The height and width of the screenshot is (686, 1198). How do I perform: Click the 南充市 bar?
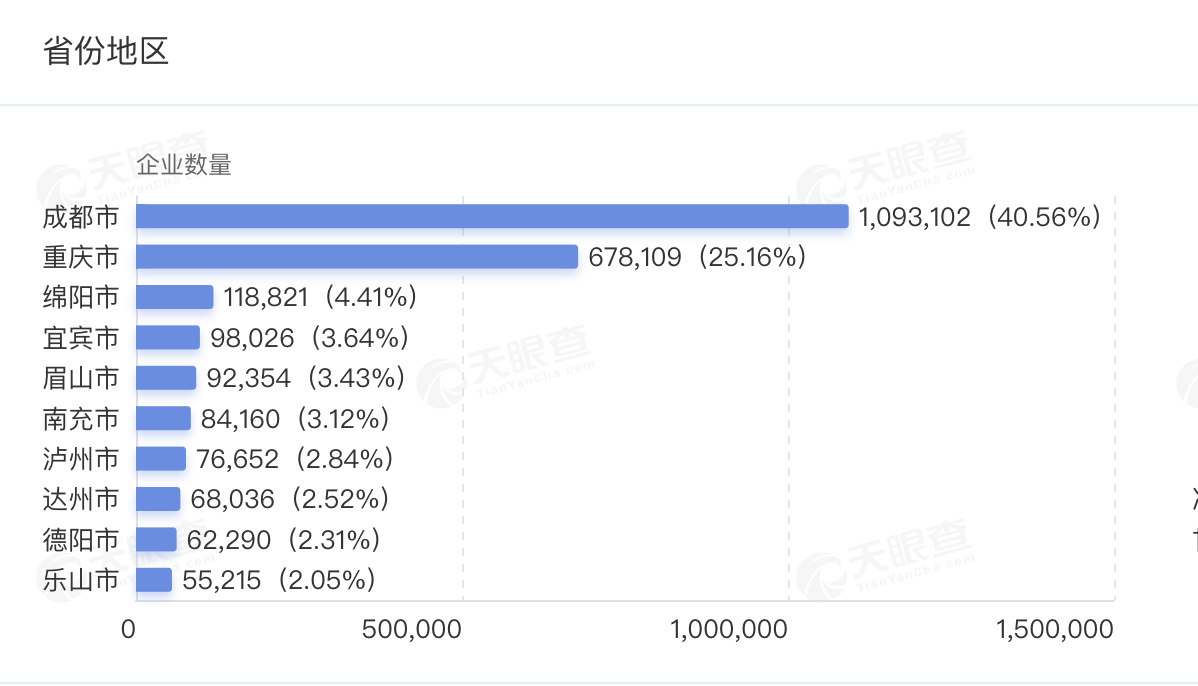click(164, 419)
